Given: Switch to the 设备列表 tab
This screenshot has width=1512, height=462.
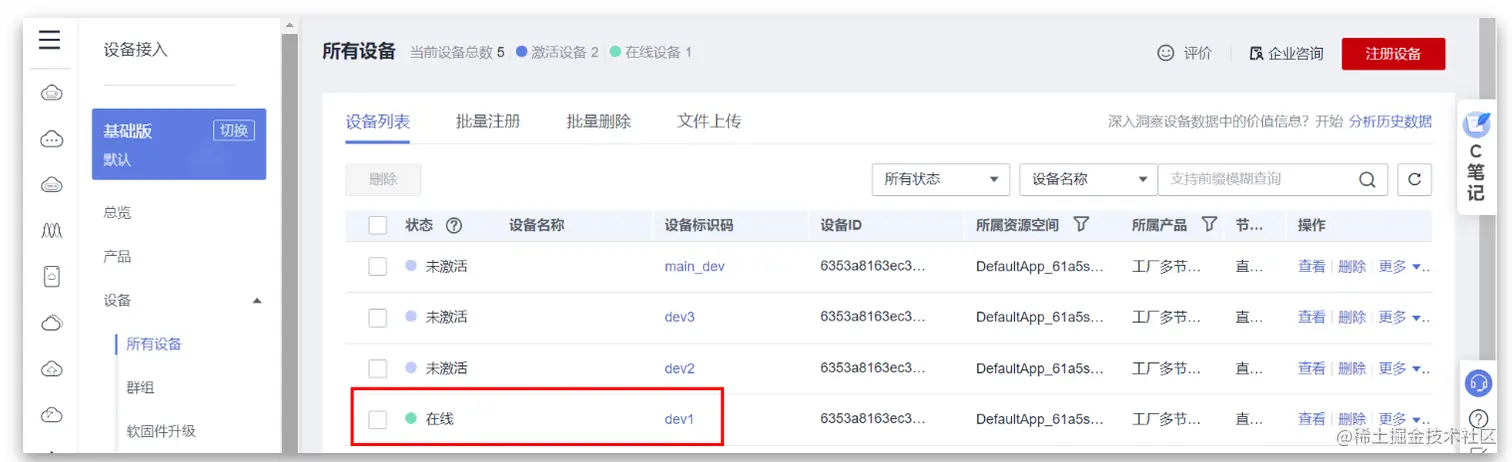Looking at the screenshot, I should point(378,122).
